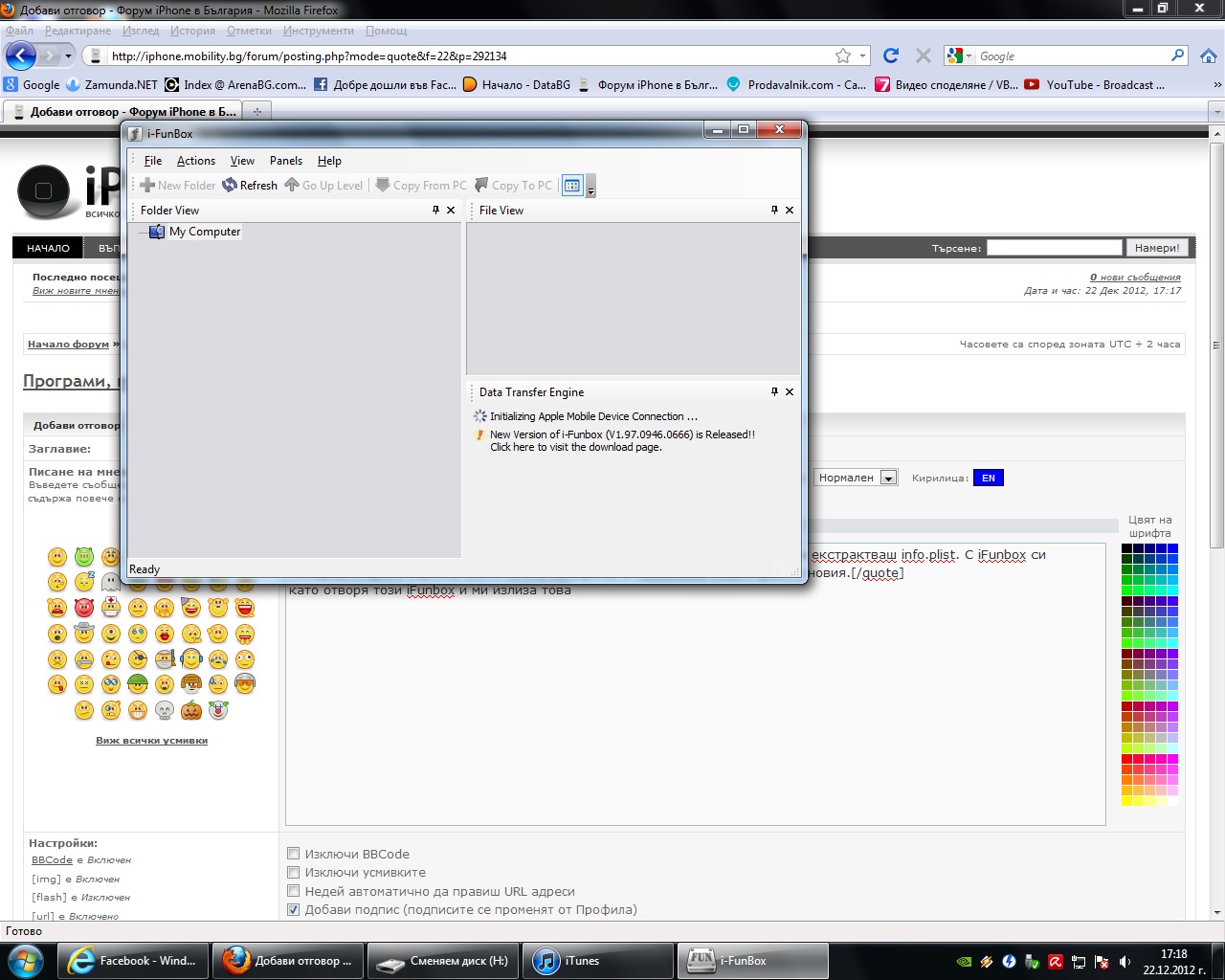Open a new Firefox tab with plus button
The image size is (1225, 980).
[x=256, y=112]
